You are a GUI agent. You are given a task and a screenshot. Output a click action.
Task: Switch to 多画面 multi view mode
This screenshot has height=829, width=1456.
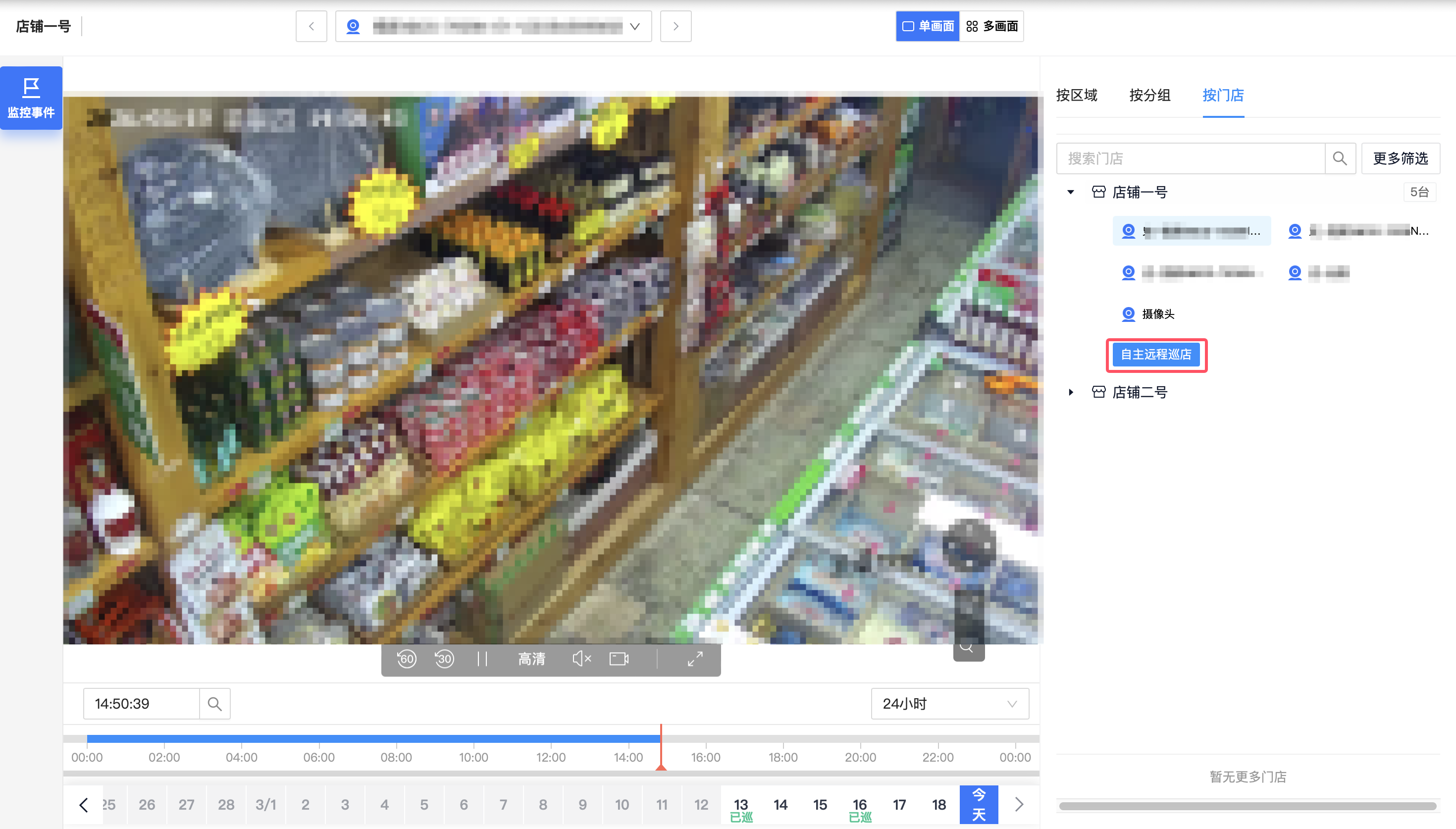point(992,26)
